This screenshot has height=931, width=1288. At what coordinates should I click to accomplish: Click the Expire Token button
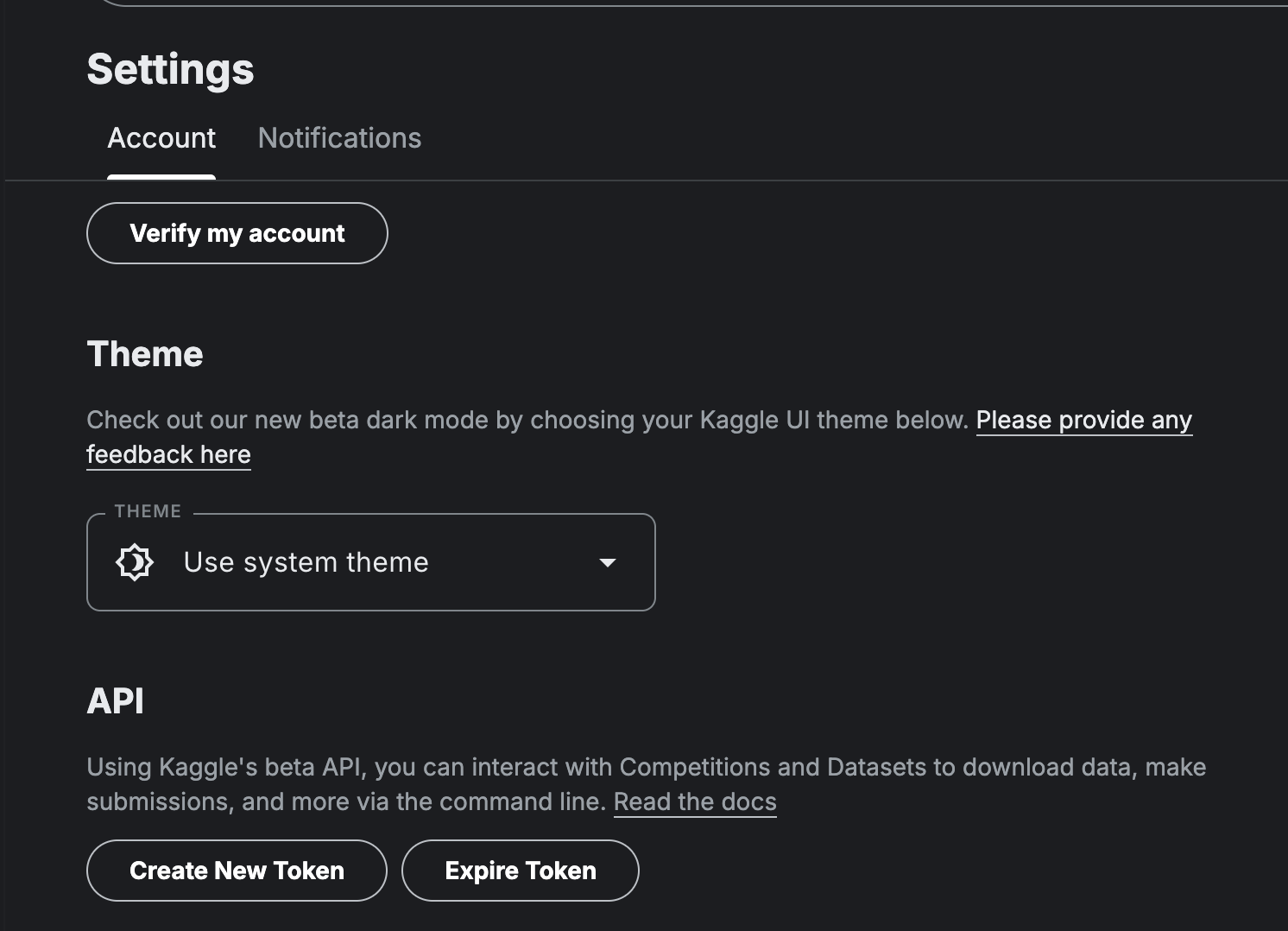coord(521,871)
